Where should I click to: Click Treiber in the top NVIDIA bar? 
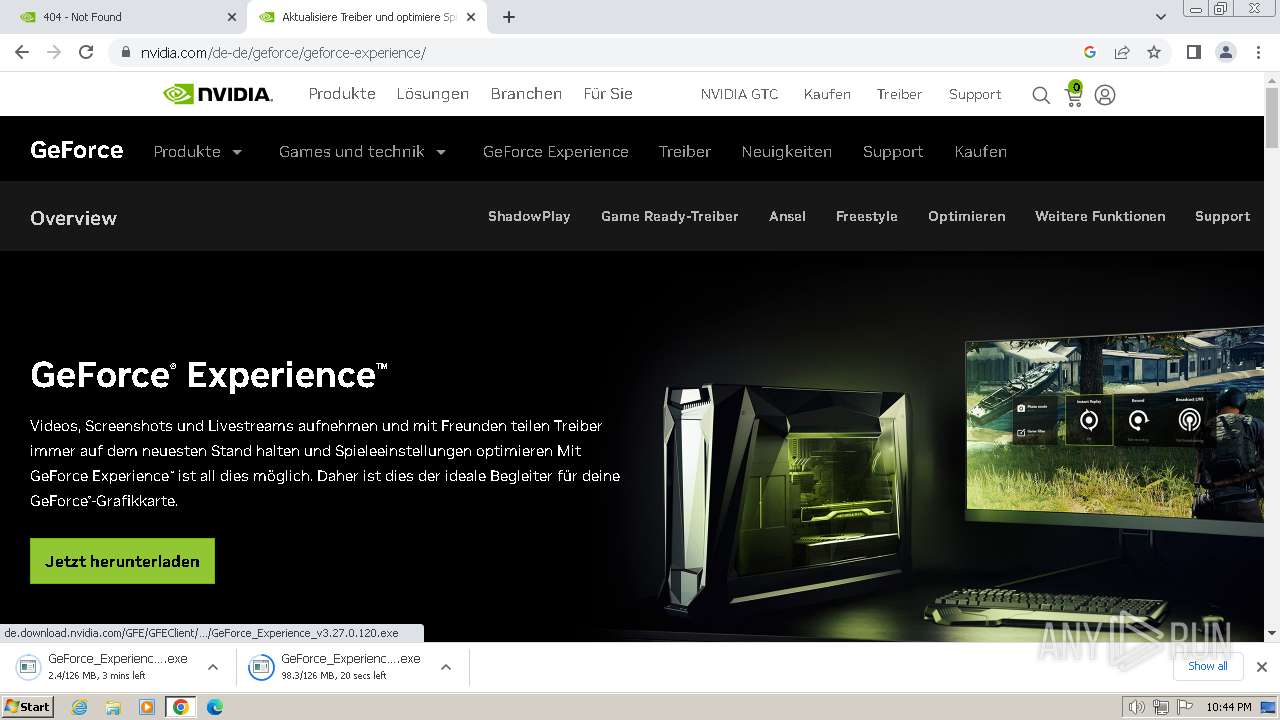click(x=899, y=94)
